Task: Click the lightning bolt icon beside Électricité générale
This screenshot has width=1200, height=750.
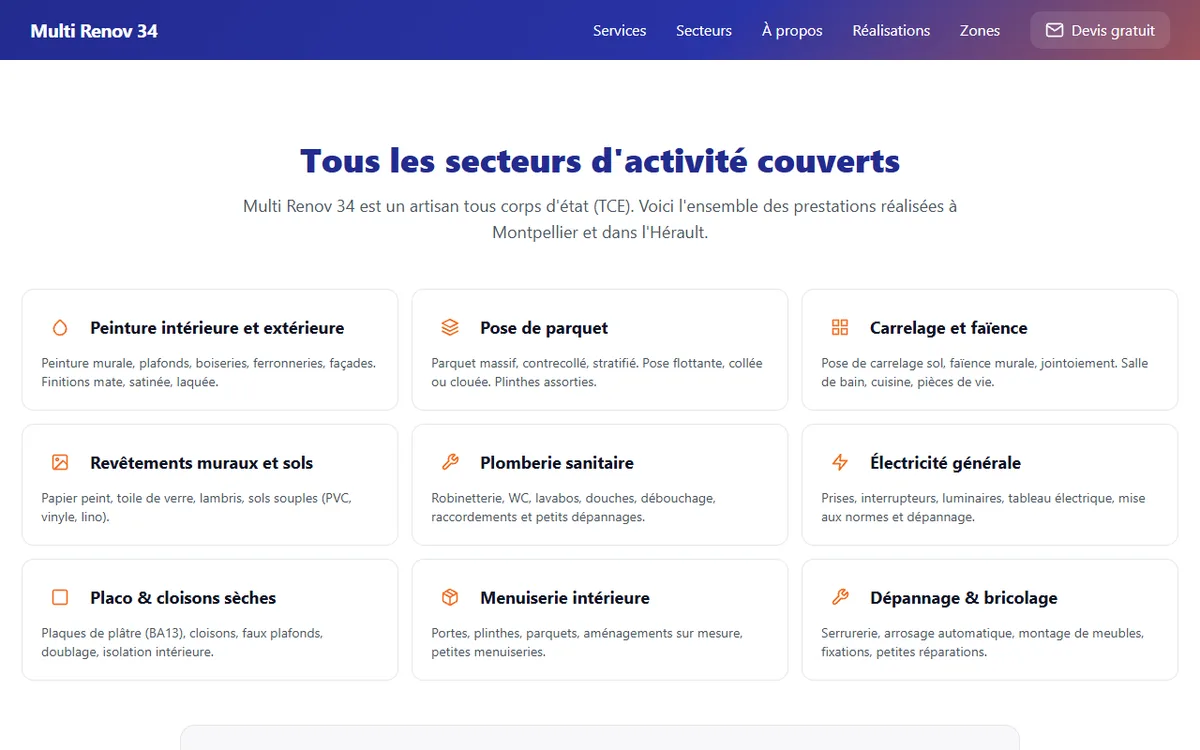Action: pos(840,462)
